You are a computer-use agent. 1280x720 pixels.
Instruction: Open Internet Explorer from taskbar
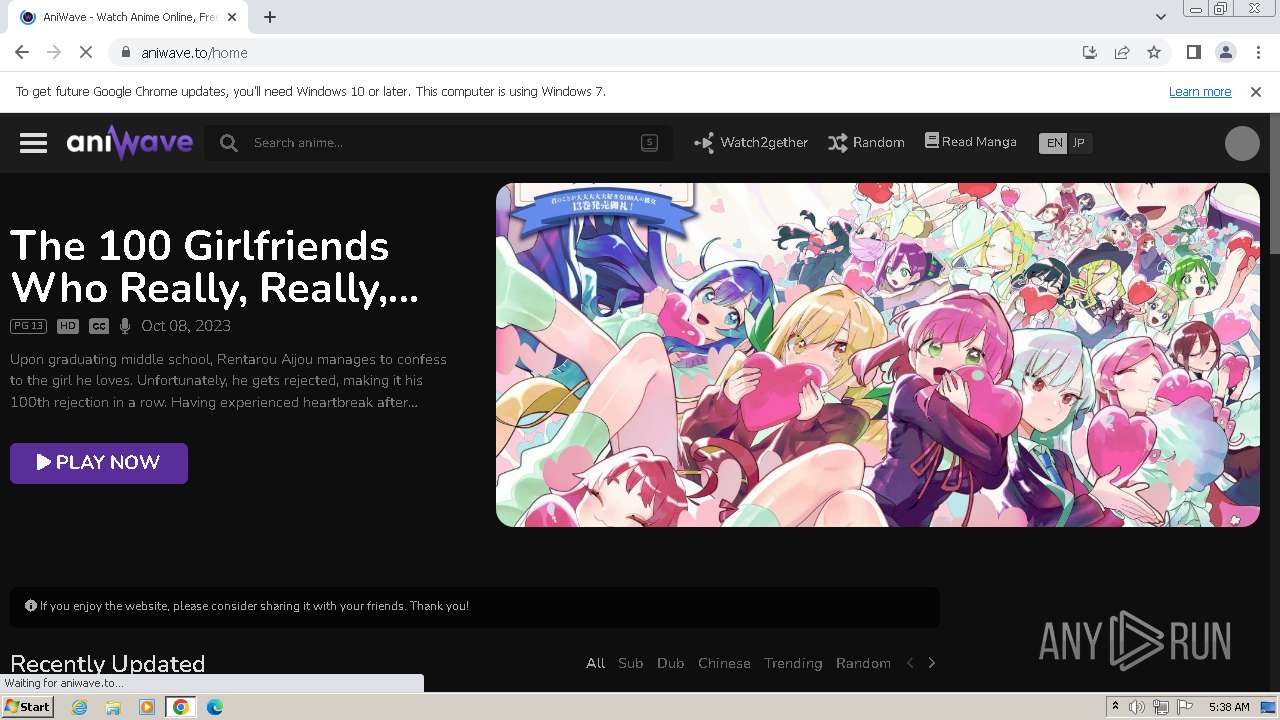coord(79,707)
